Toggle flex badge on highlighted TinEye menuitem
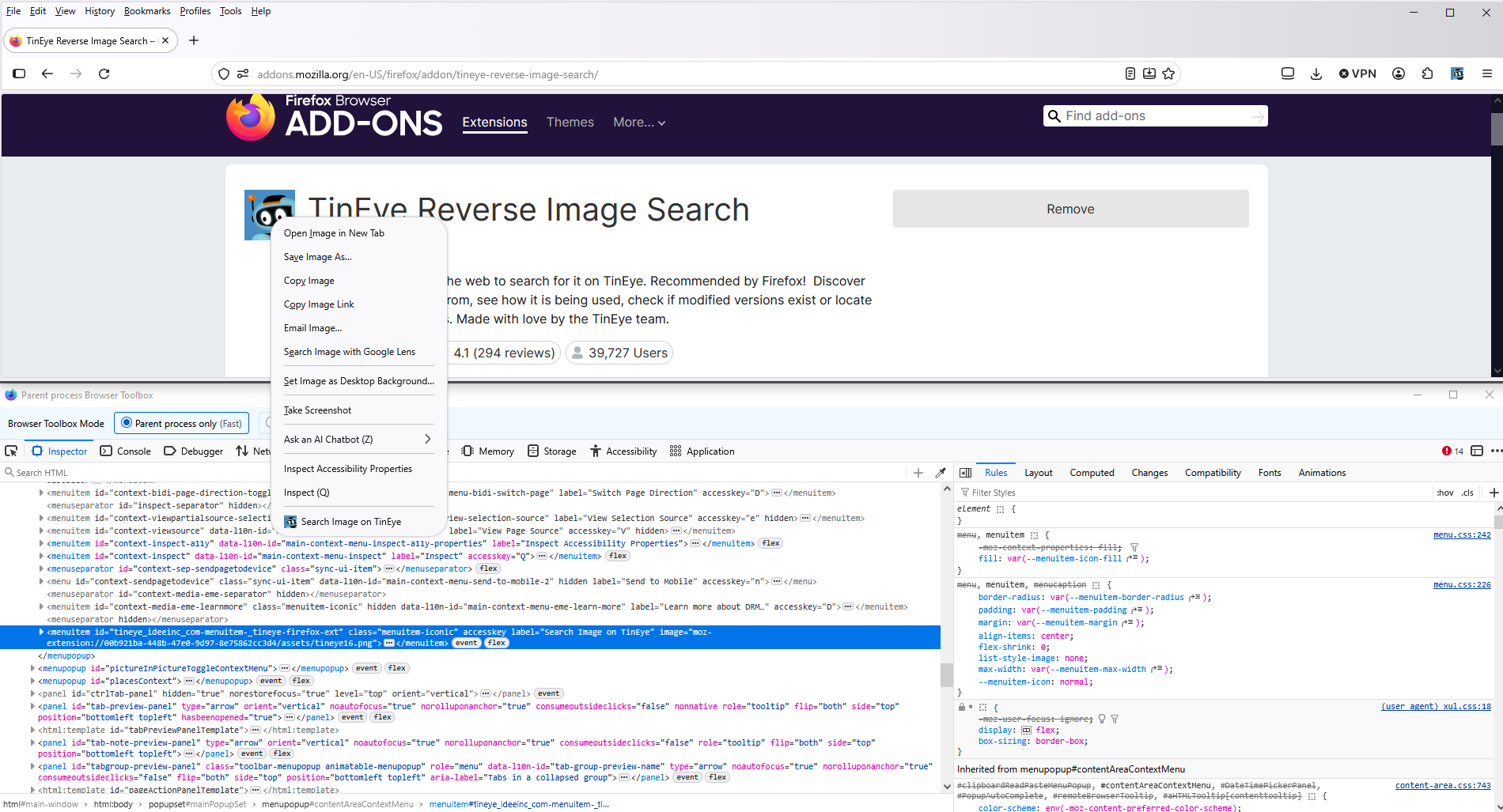This screenshot has height=812, width=1503. [x=497, y=643]
